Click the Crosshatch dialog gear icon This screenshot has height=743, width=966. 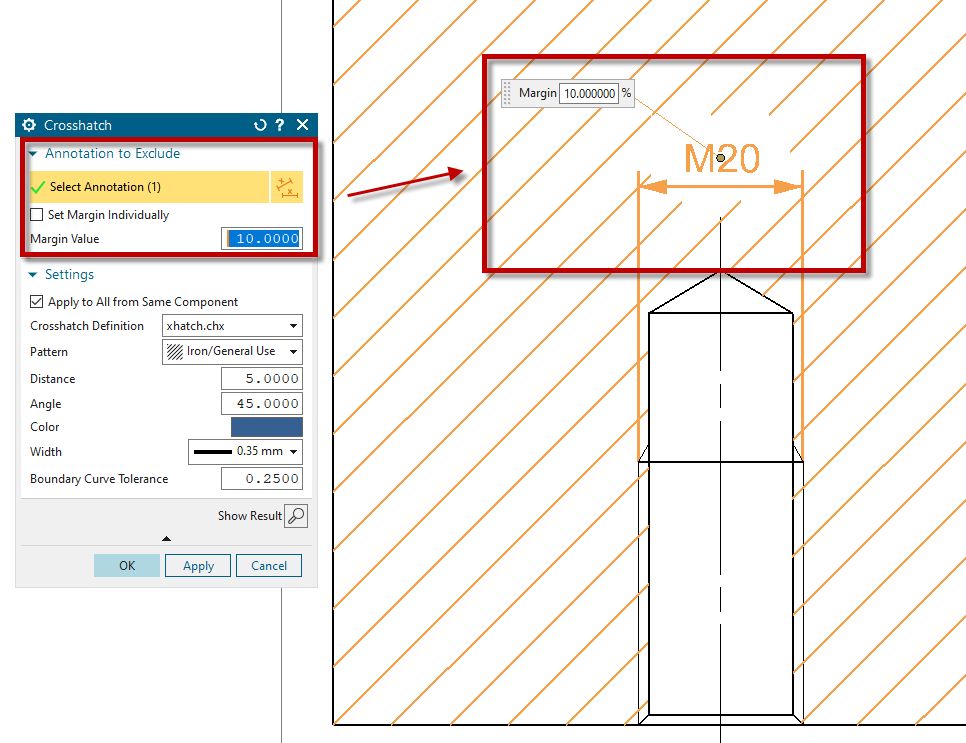pyautogui.click(x=28, y=125)
